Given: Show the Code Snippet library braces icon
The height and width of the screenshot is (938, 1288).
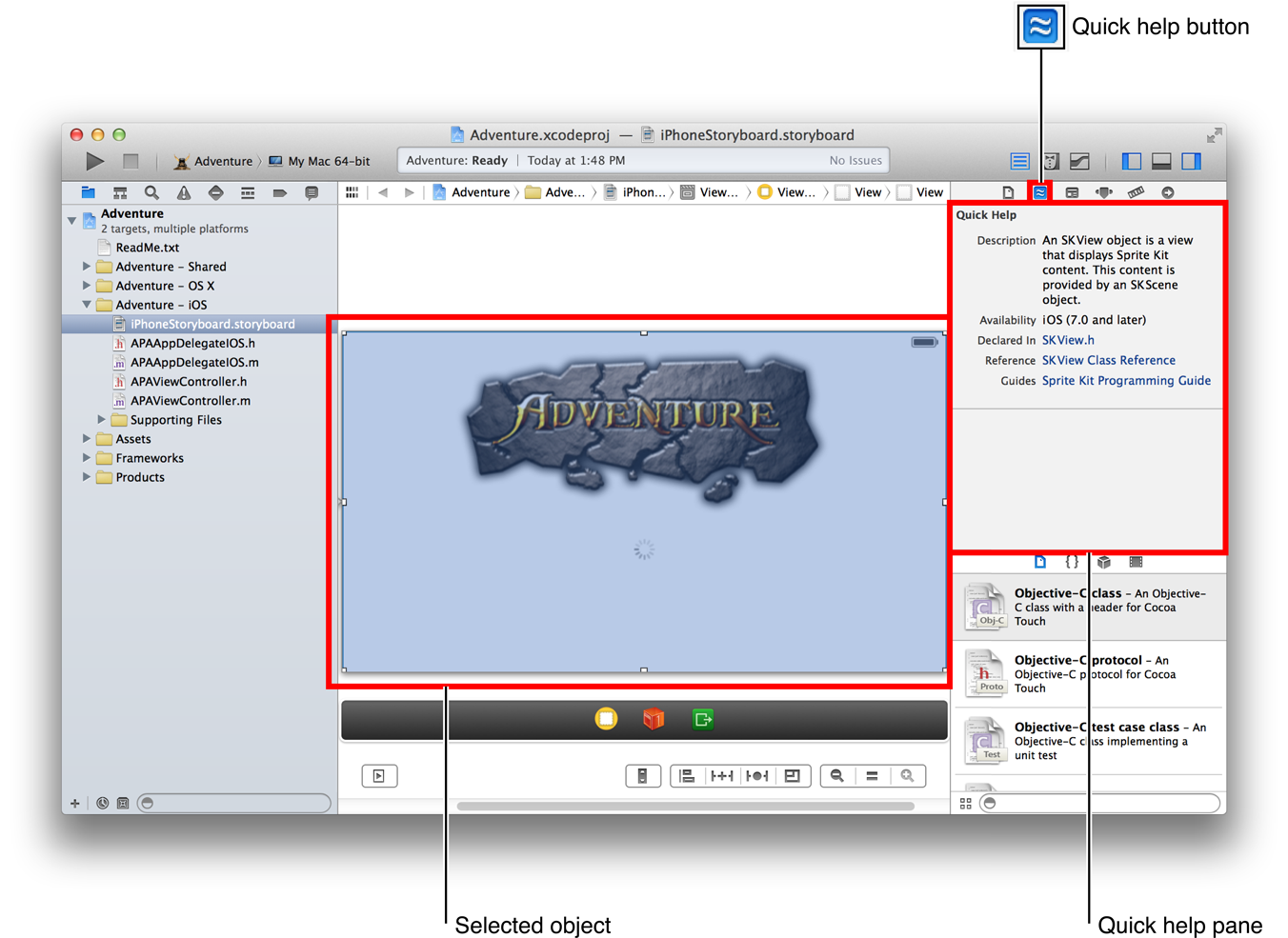Looking at the screenshot, I should point(1072,562).
